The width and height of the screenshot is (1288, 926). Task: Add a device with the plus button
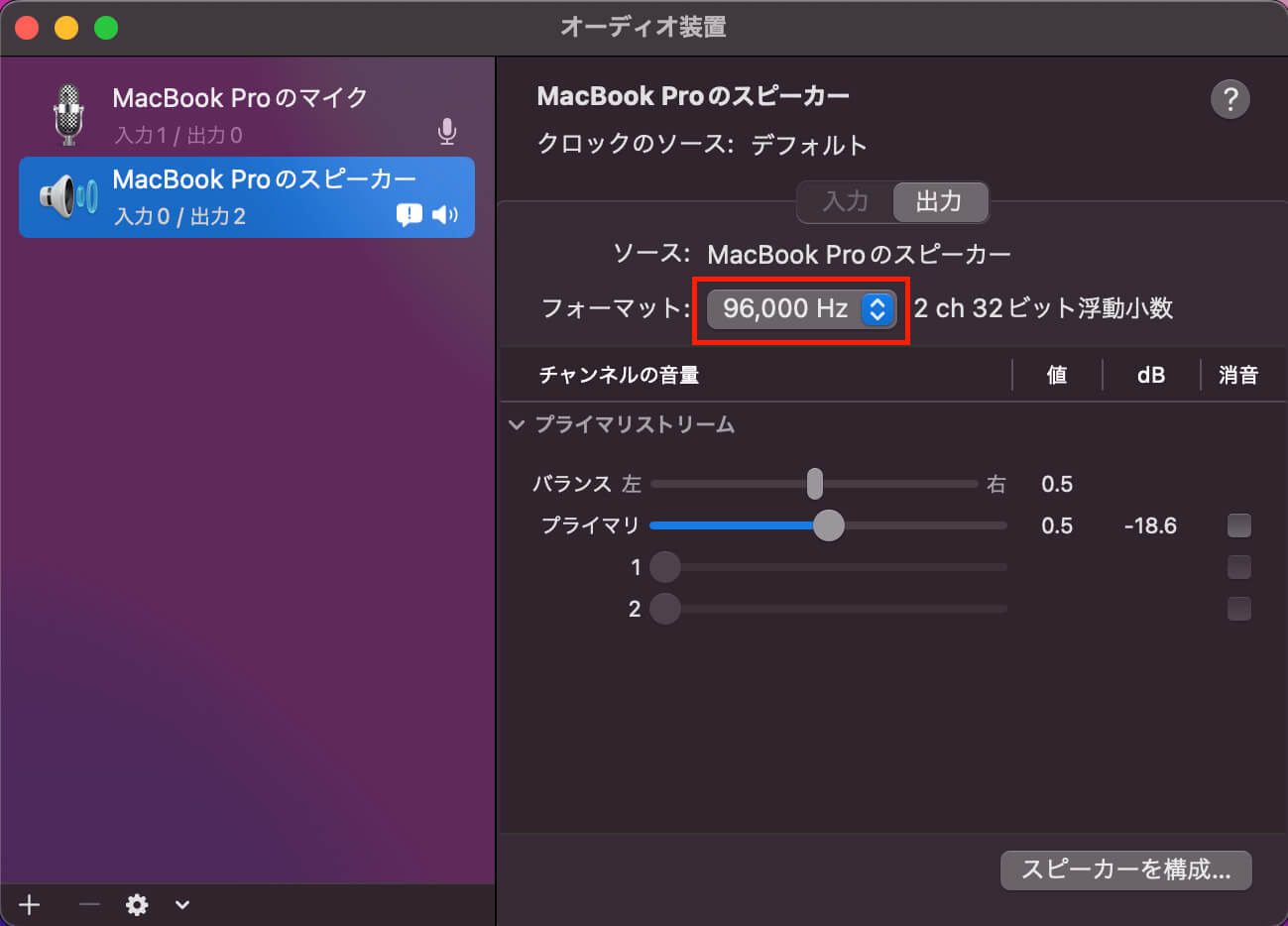pos(30,904)
